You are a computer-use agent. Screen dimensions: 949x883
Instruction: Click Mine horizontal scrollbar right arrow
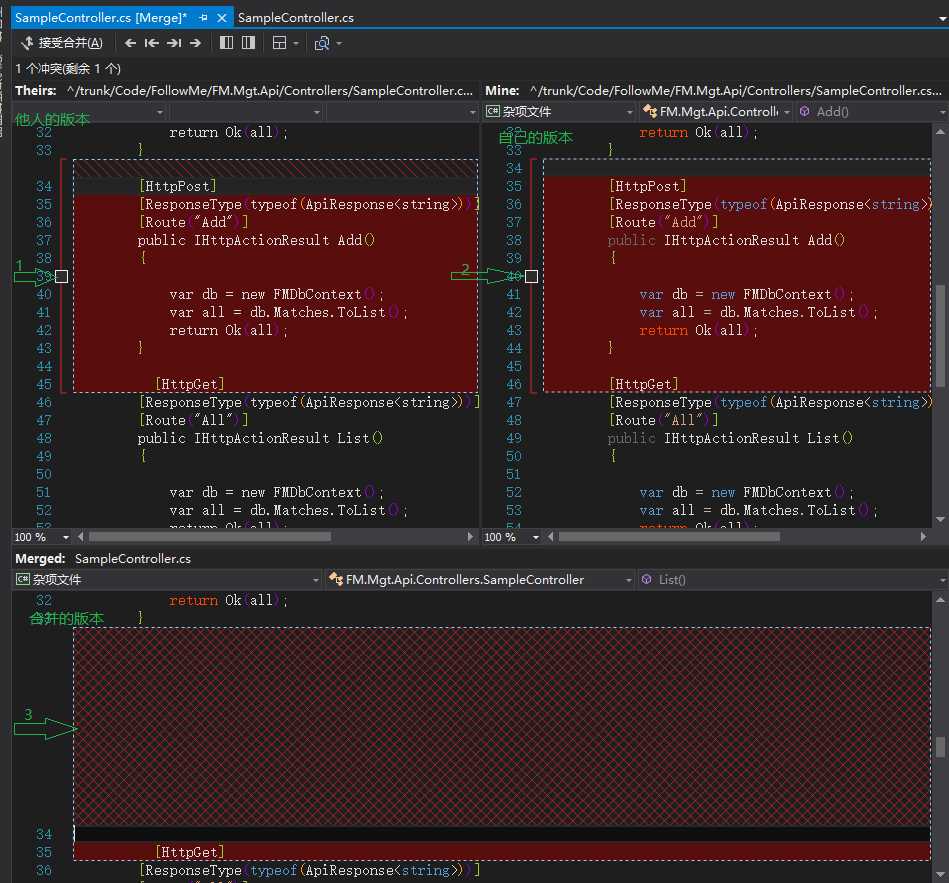[x=923, y=537]
